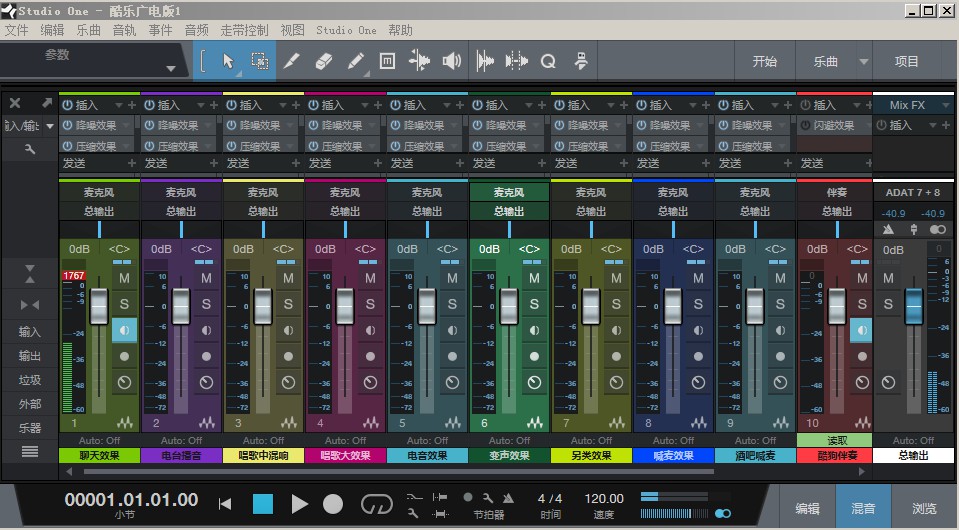Select the Listen speaker tool

coord(452,61)
